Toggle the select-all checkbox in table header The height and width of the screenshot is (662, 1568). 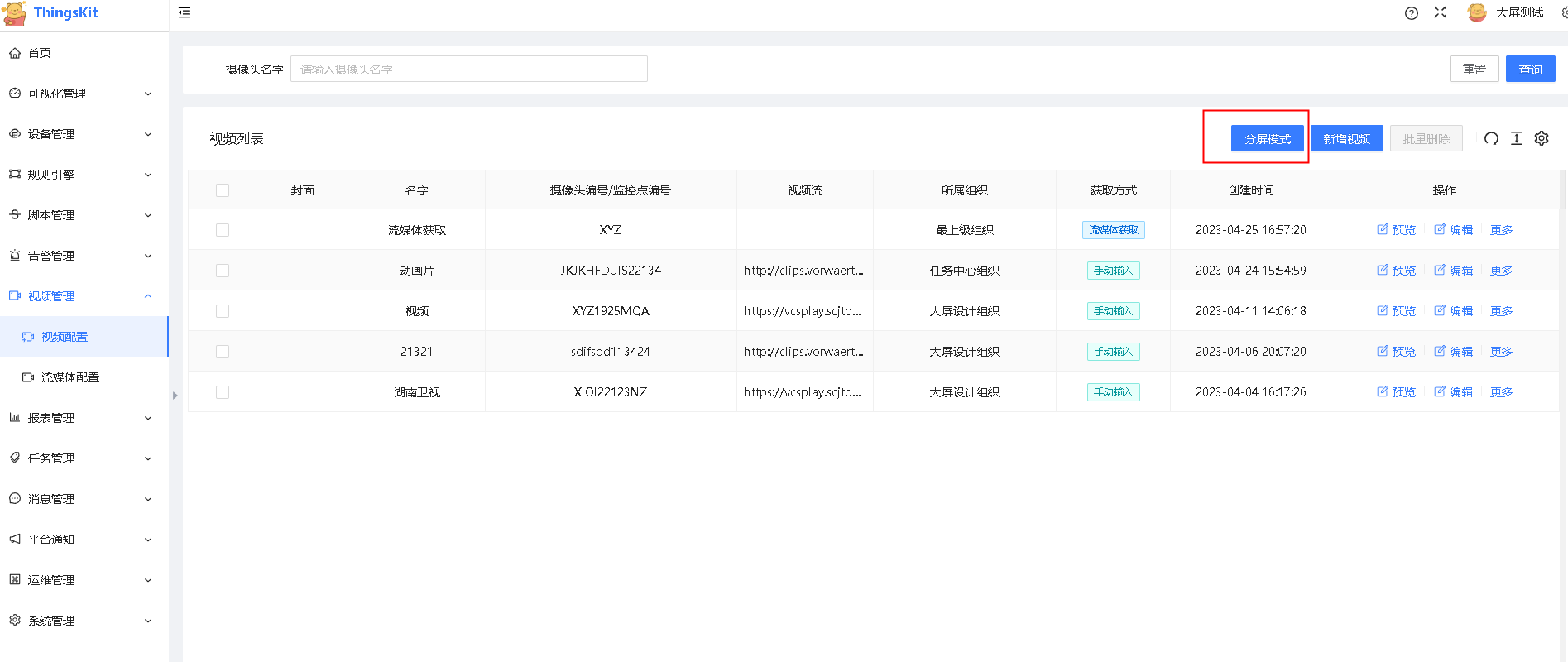(x=223, y=190)
